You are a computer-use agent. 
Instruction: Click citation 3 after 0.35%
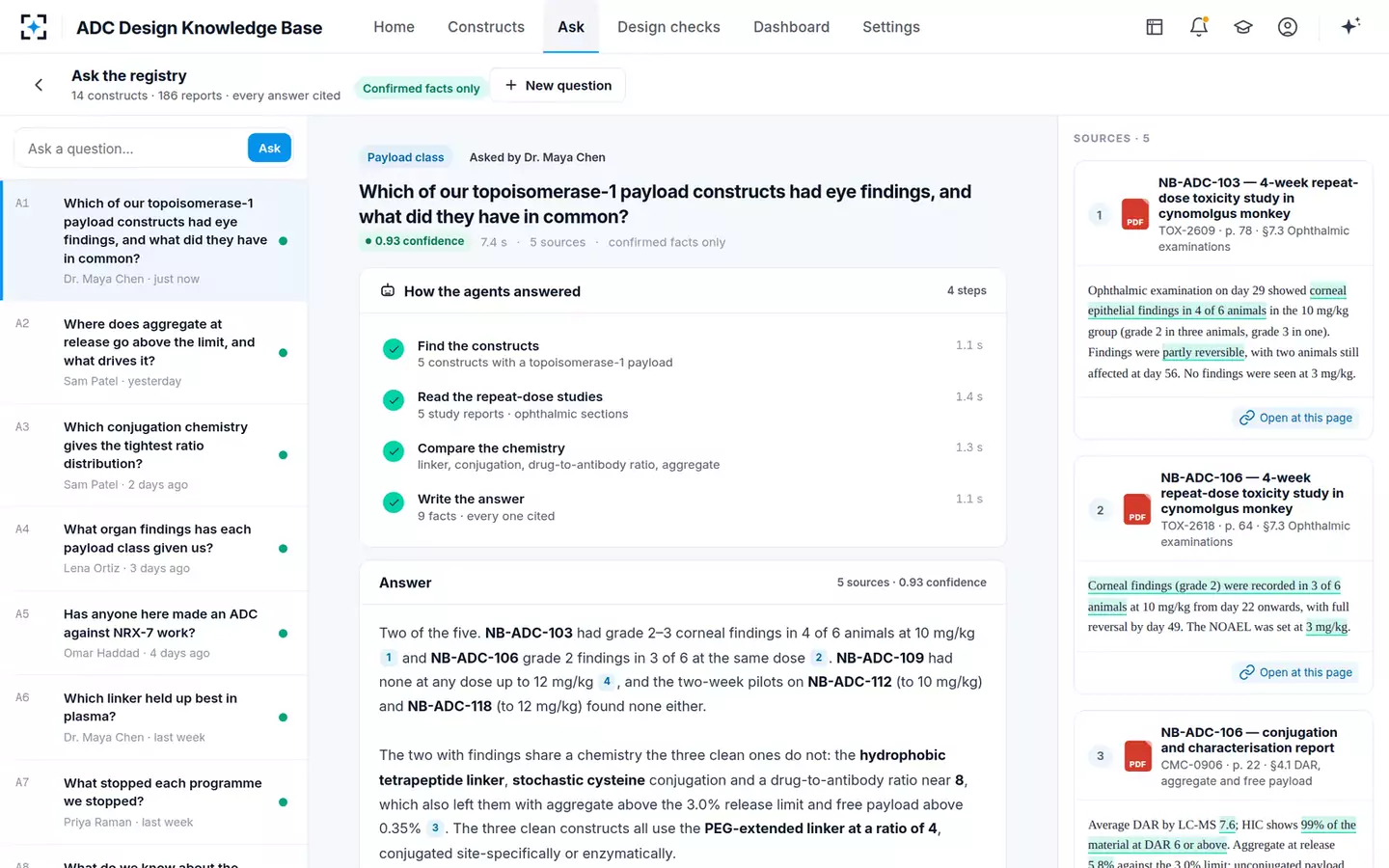point(435,827)
